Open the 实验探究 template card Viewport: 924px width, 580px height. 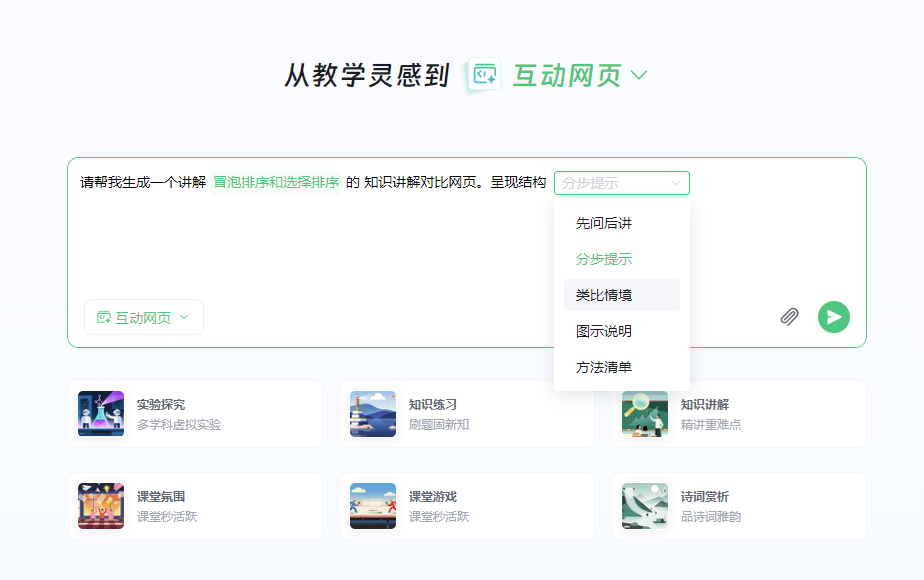(x=195, y=414)
